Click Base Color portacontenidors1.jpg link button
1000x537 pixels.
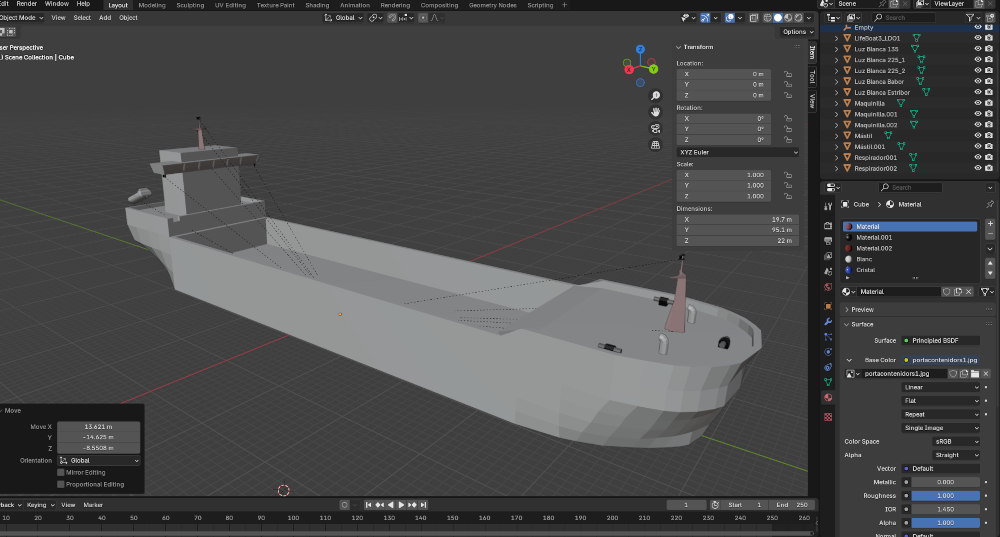click(941, 360)
